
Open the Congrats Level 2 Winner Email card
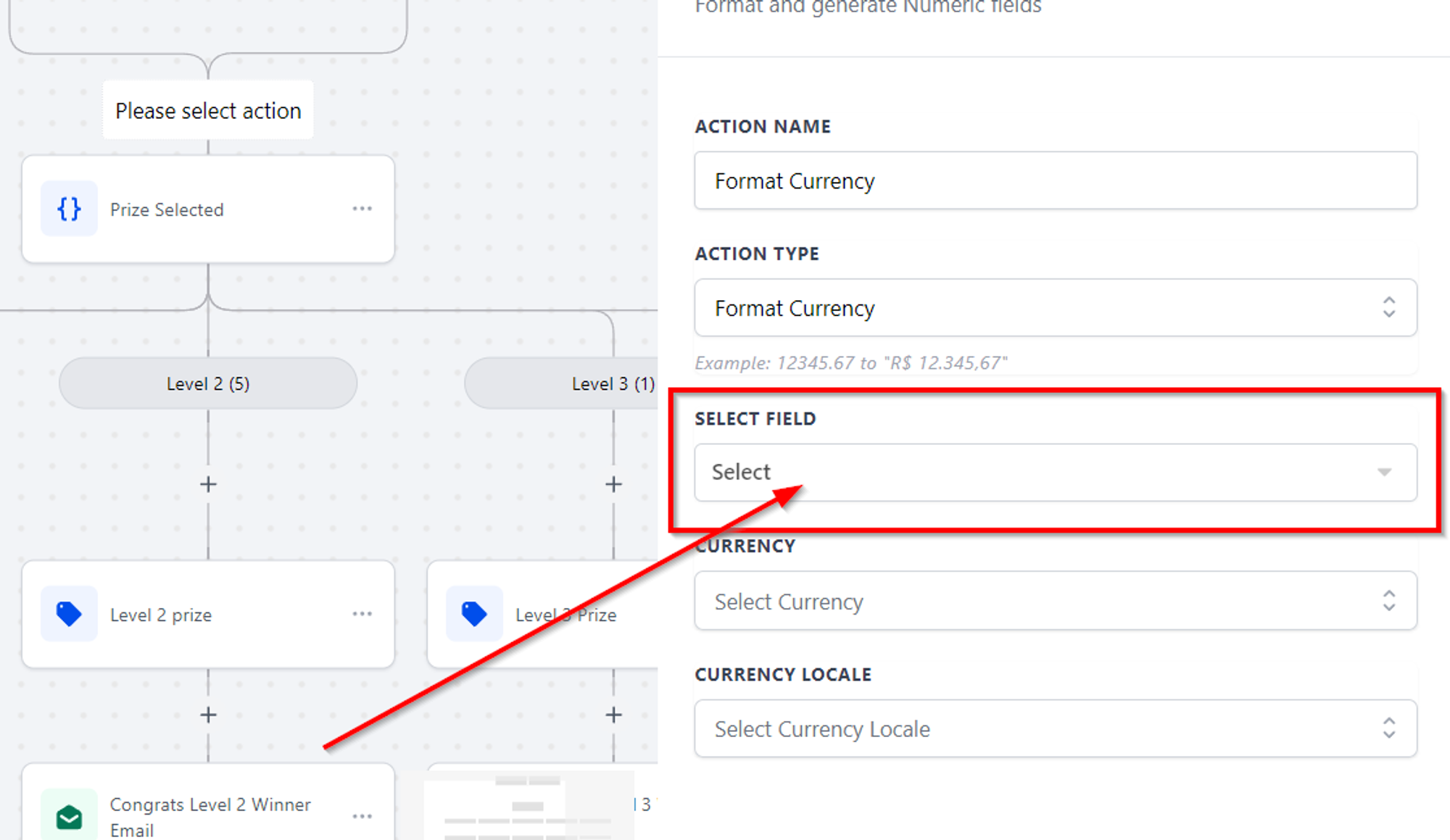[208, 802]
